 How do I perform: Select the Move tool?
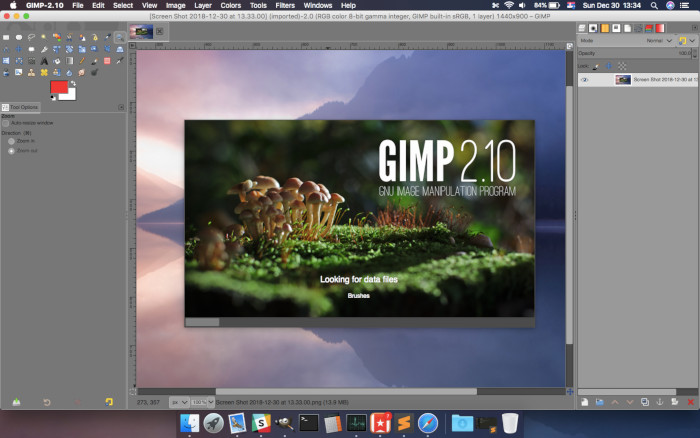[x=19, y=49]
